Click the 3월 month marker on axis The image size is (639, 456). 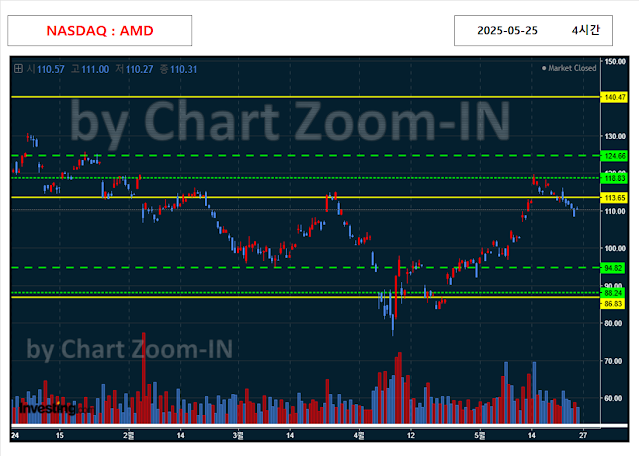pos(238,436)
